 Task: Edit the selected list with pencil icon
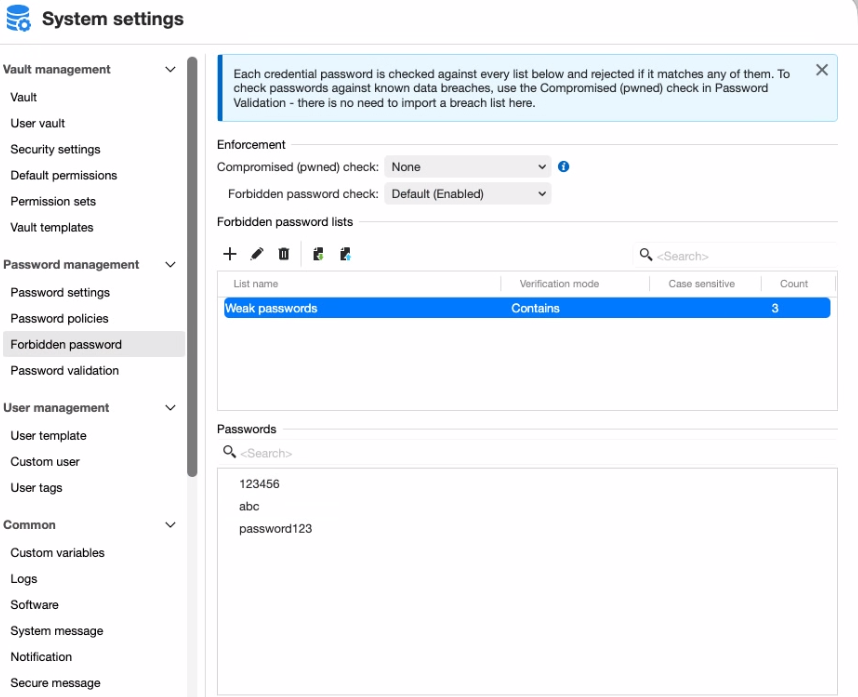click(x=257, y=254)
